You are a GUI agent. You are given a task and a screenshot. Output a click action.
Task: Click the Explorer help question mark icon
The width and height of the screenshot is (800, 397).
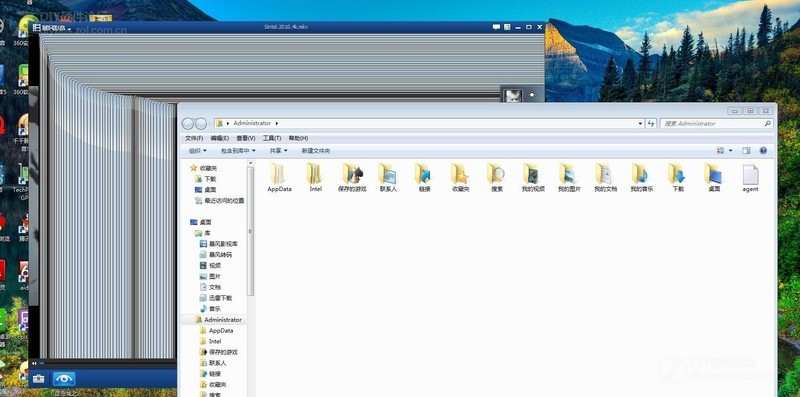tap(763, 151)
